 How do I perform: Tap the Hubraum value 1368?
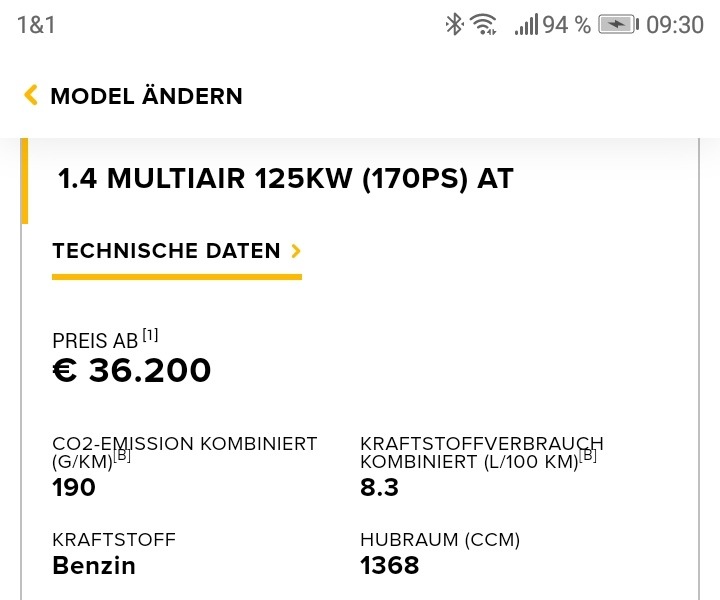pos(389,566)
